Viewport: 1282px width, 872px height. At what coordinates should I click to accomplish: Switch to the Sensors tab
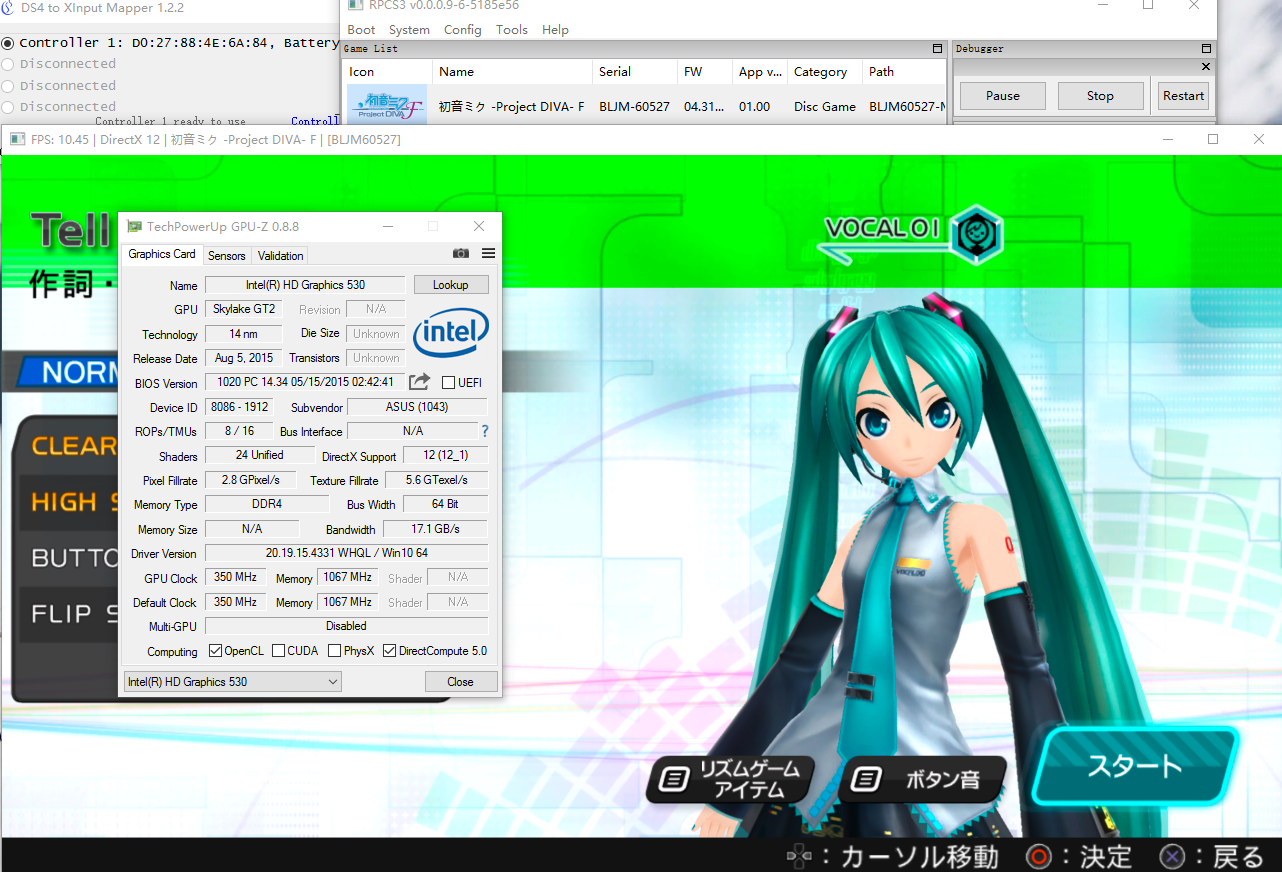coord(227,256)
